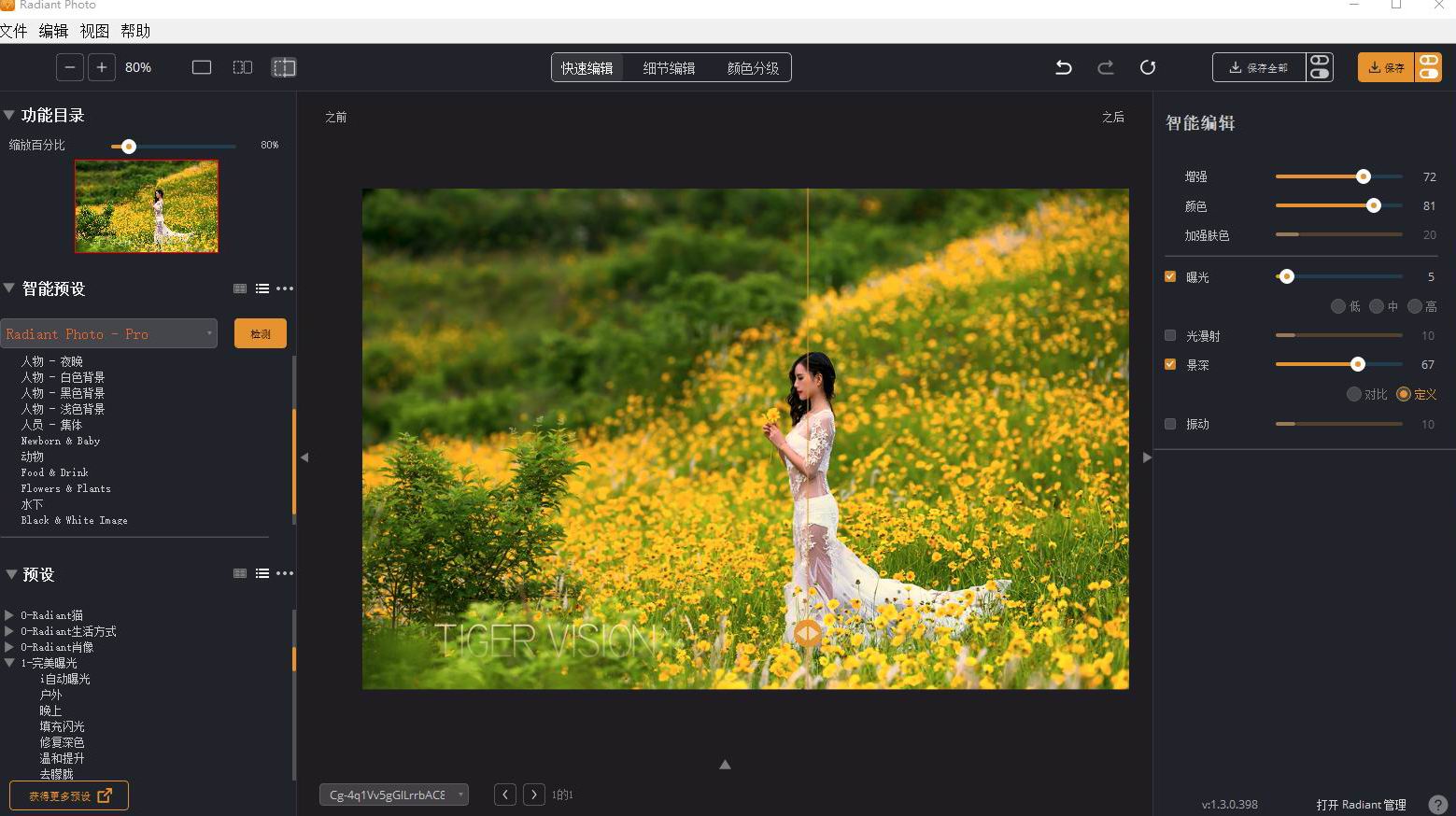This screenshot has height=816, width=1456.
Task: Switch to the 颜色分级 tab
Action: 753,67
